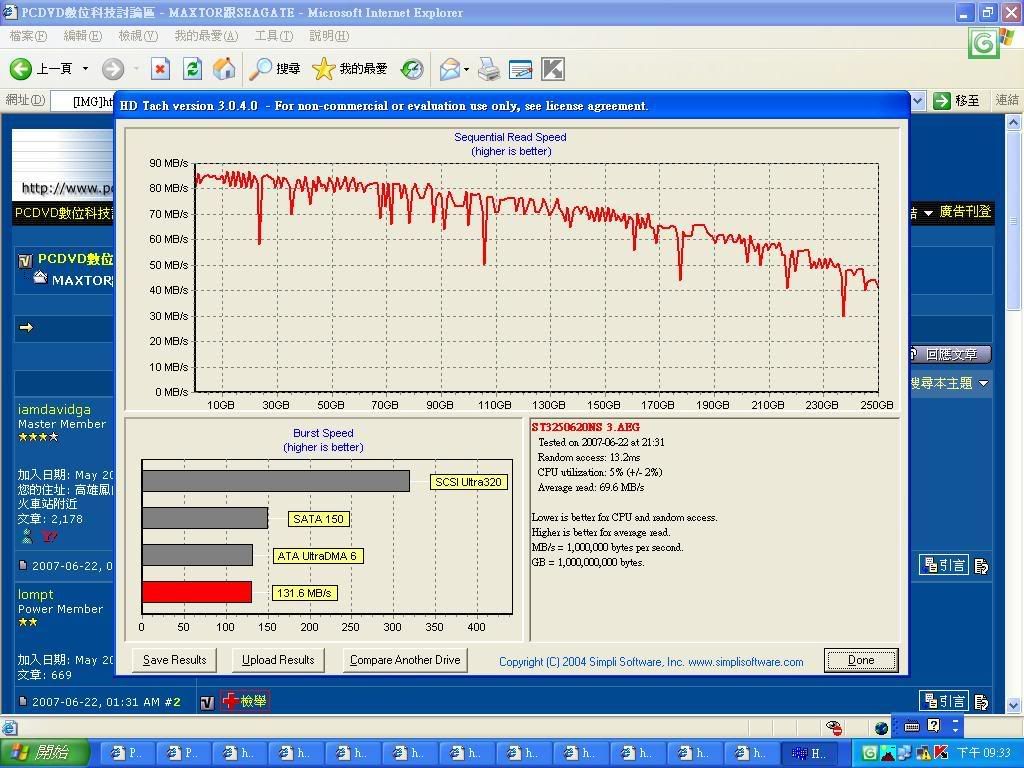The height and width of the screenshot is (768, 1024).
Task: Open the 工具(T) menu
Action: coord(274,36)
